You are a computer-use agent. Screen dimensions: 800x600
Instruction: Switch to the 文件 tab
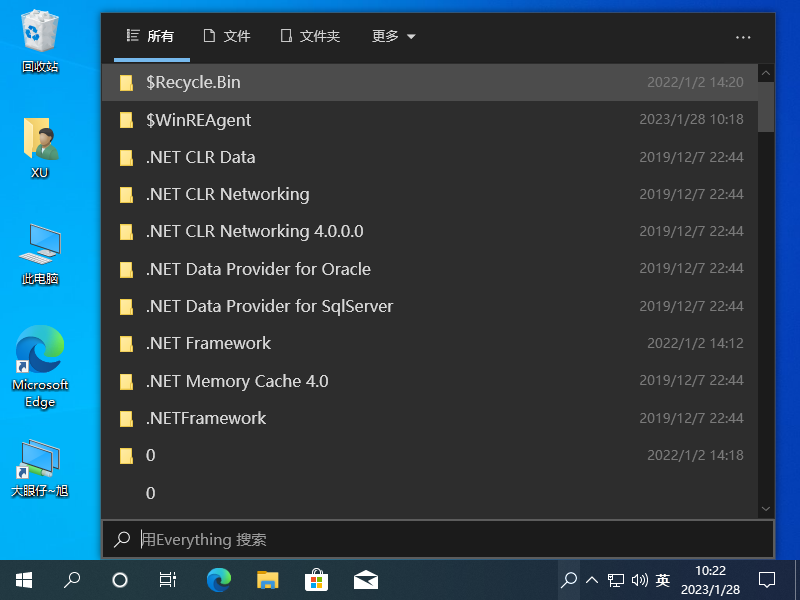(227, 36)
